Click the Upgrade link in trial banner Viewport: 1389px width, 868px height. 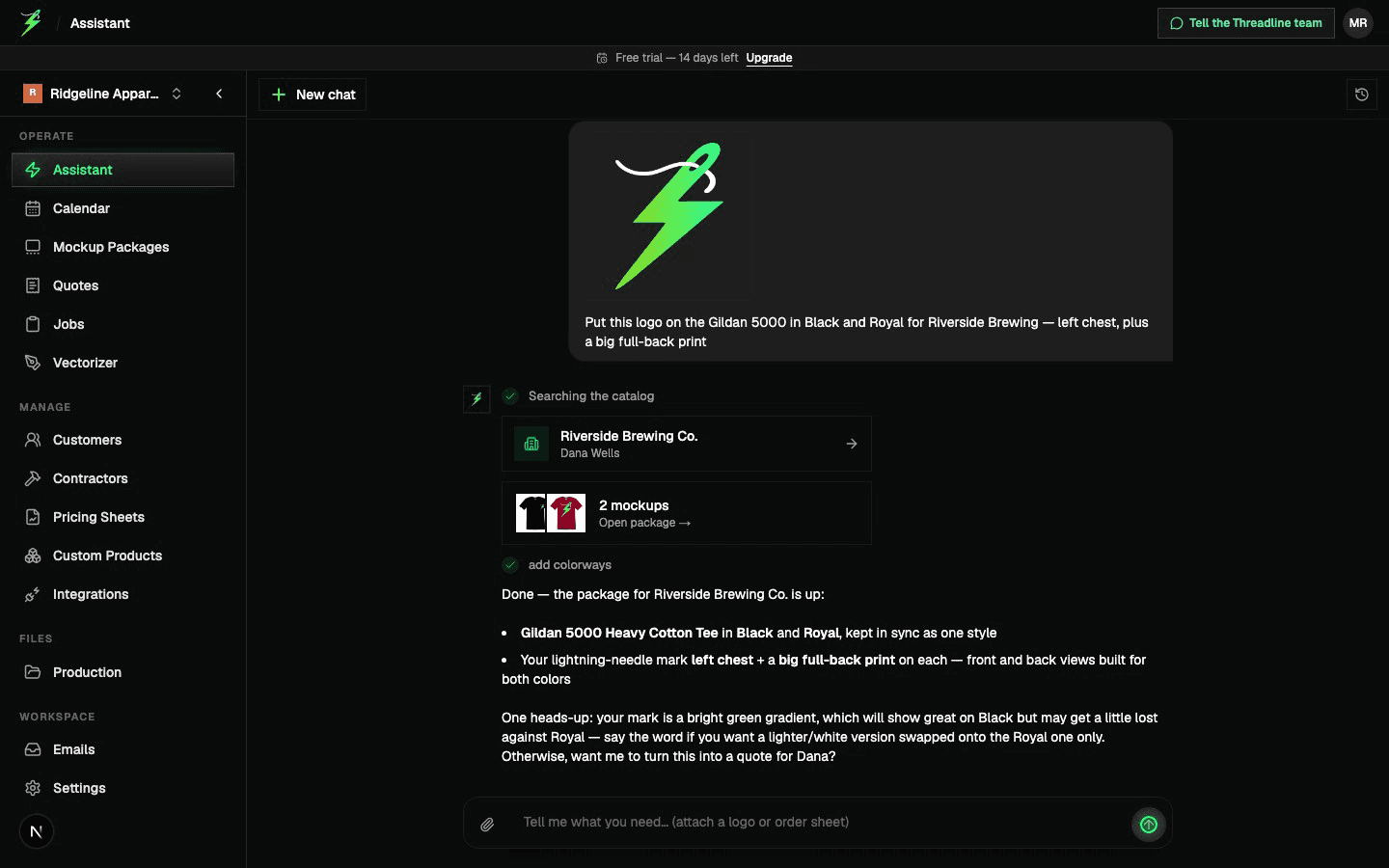(x=769, y=58)
